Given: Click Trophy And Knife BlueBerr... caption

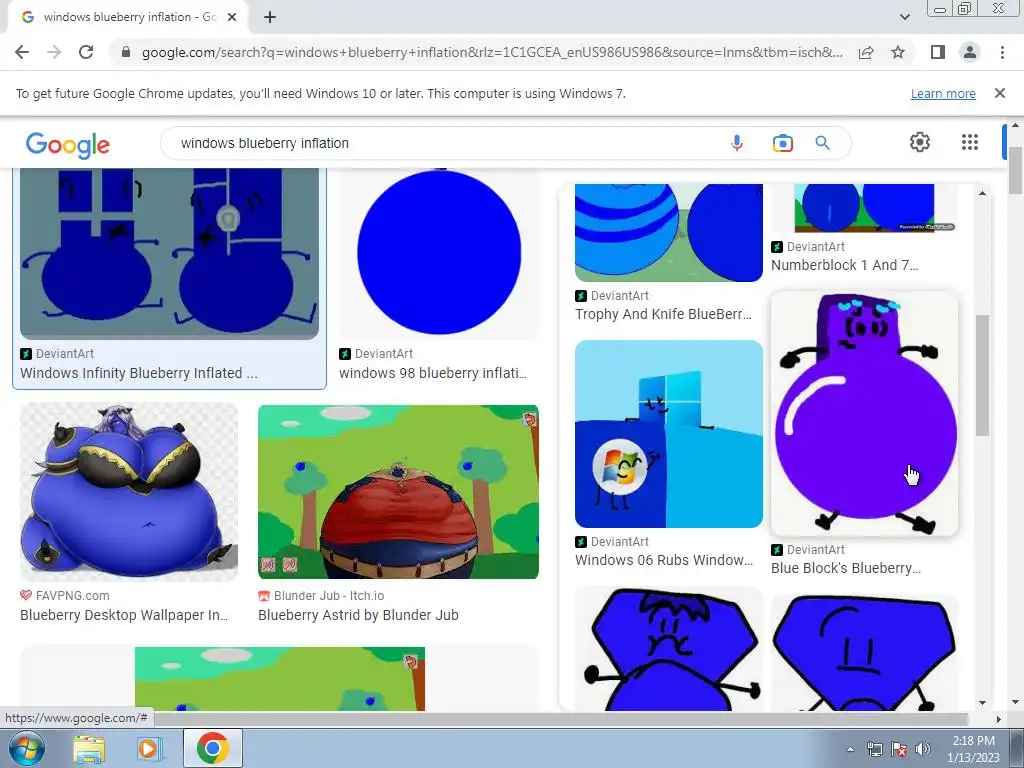Looking at the screenshot, I should 664,314.
